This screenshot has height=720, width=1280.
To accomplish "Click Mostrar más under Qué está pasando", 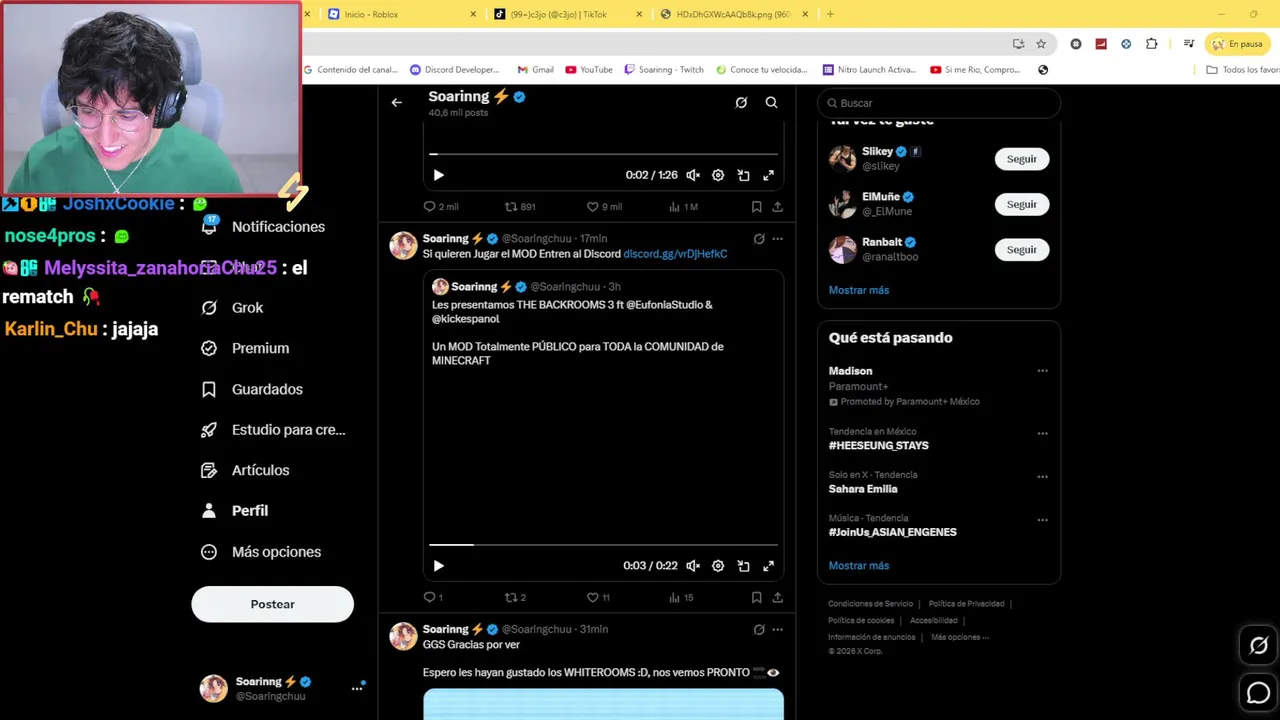I will pos(859,566).
